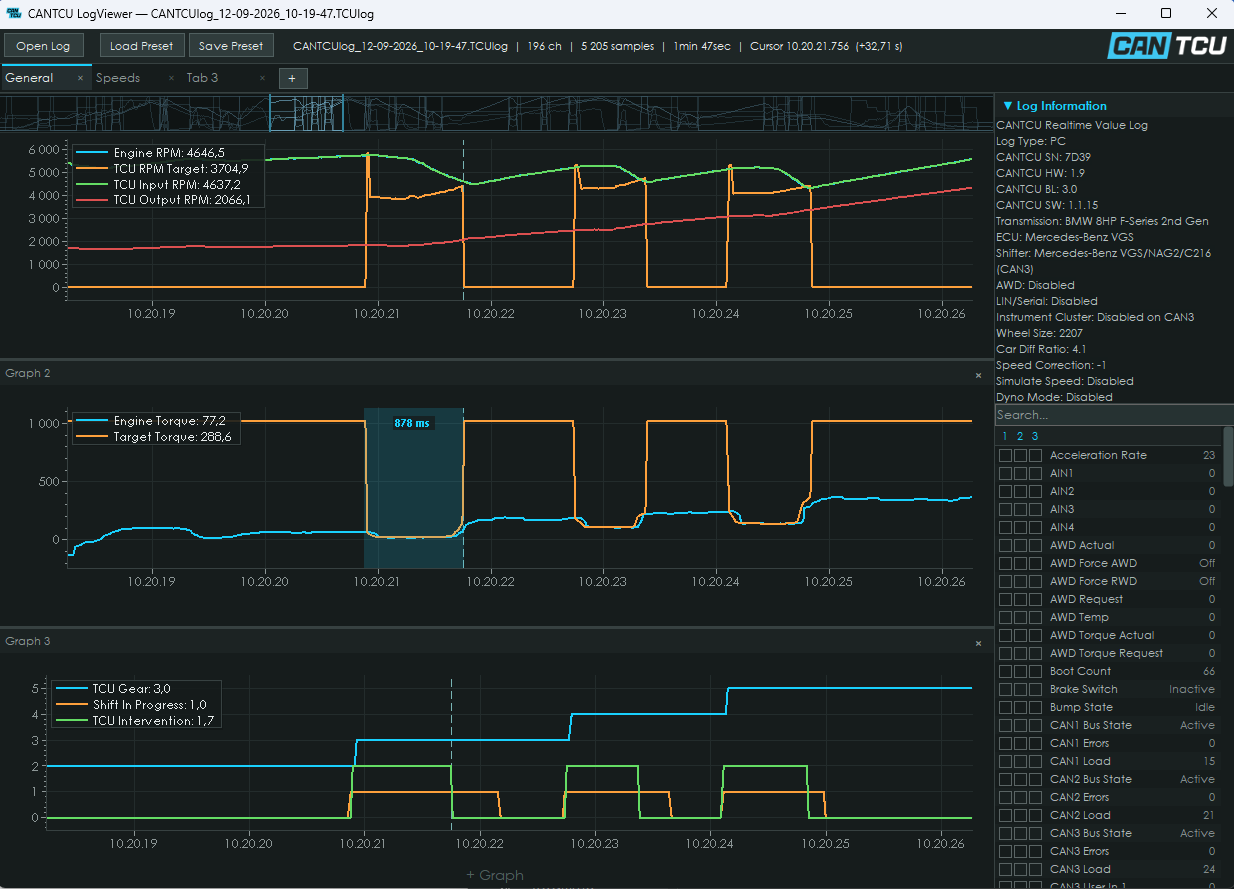Enable graph 2 checkbox for AWD Force AWD
The width and height of the screenshot is (1234, 889).
1020,564
